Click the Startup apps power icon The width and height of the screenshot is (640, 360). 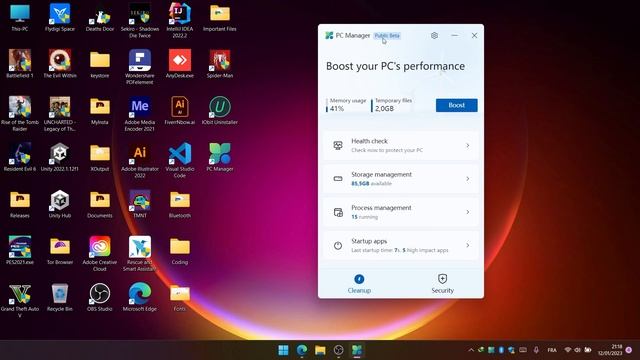pos(338,246)
